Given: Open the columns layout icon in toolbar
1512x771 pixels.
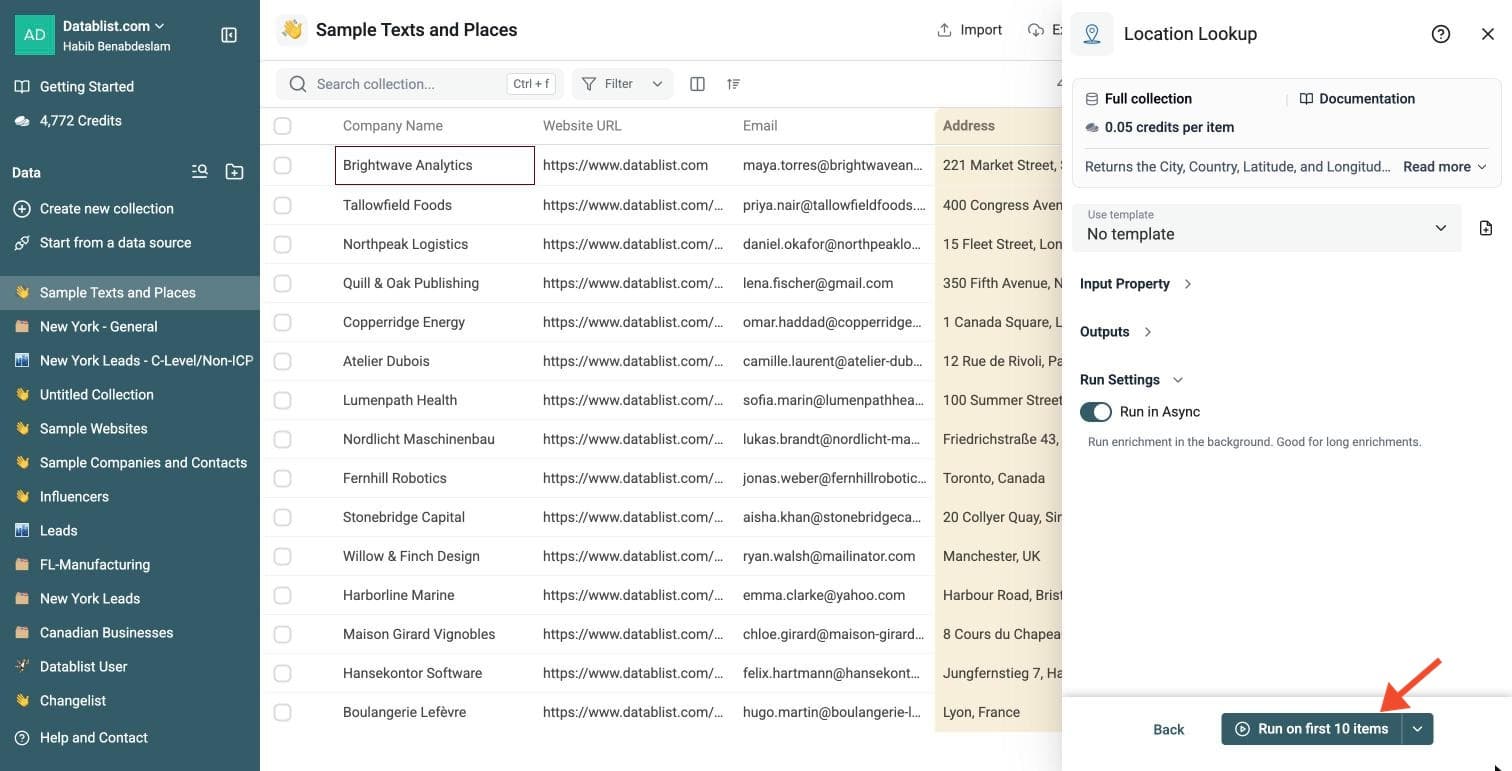Looking at the screenshot, I should point(698,84).
